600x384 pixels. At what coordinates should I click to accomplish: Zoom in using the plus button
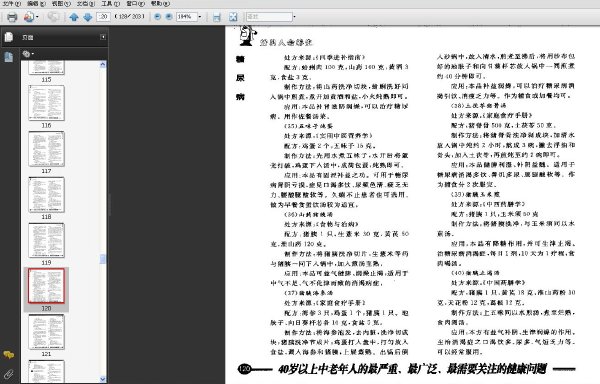point(169,17)
